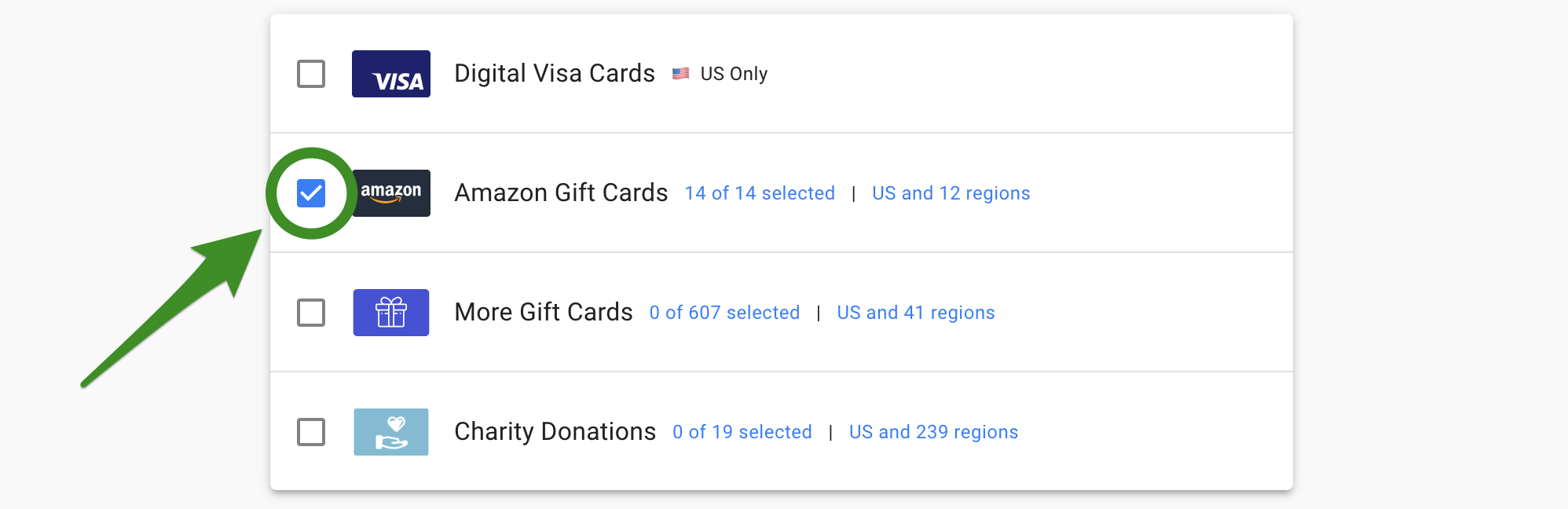Click the US flag icon
The height and width of the screenshot is (509, 1568).
coord(681,74)
